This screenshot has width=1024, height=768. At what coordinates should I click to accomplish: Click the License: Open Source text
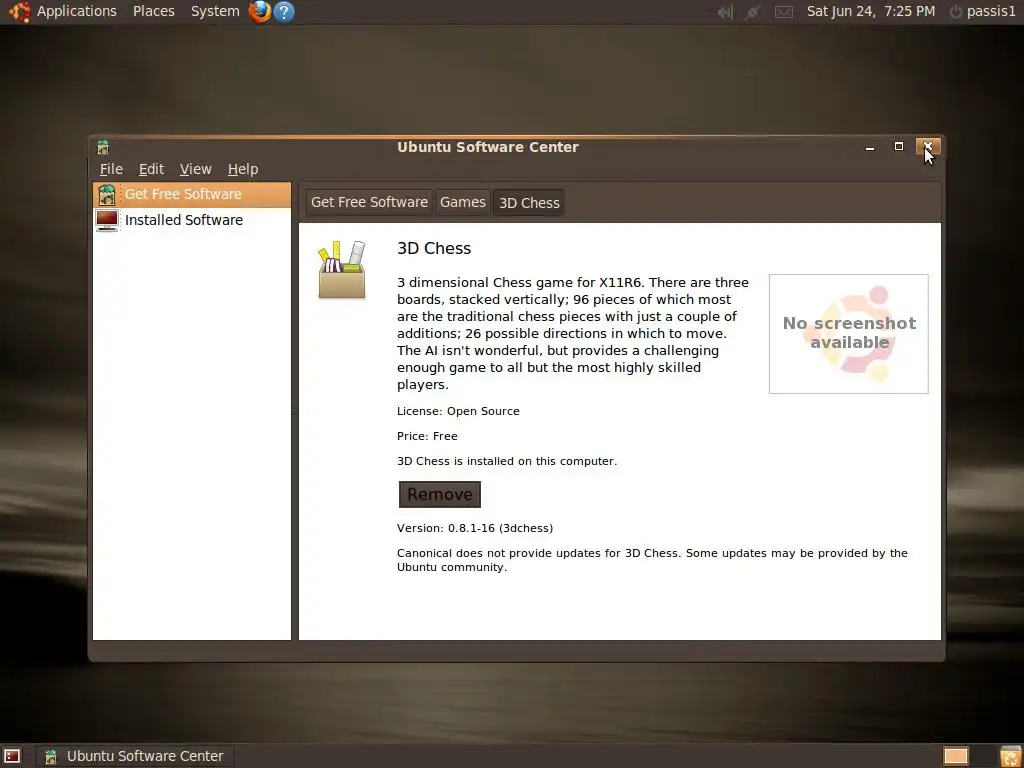coord(458,411)
